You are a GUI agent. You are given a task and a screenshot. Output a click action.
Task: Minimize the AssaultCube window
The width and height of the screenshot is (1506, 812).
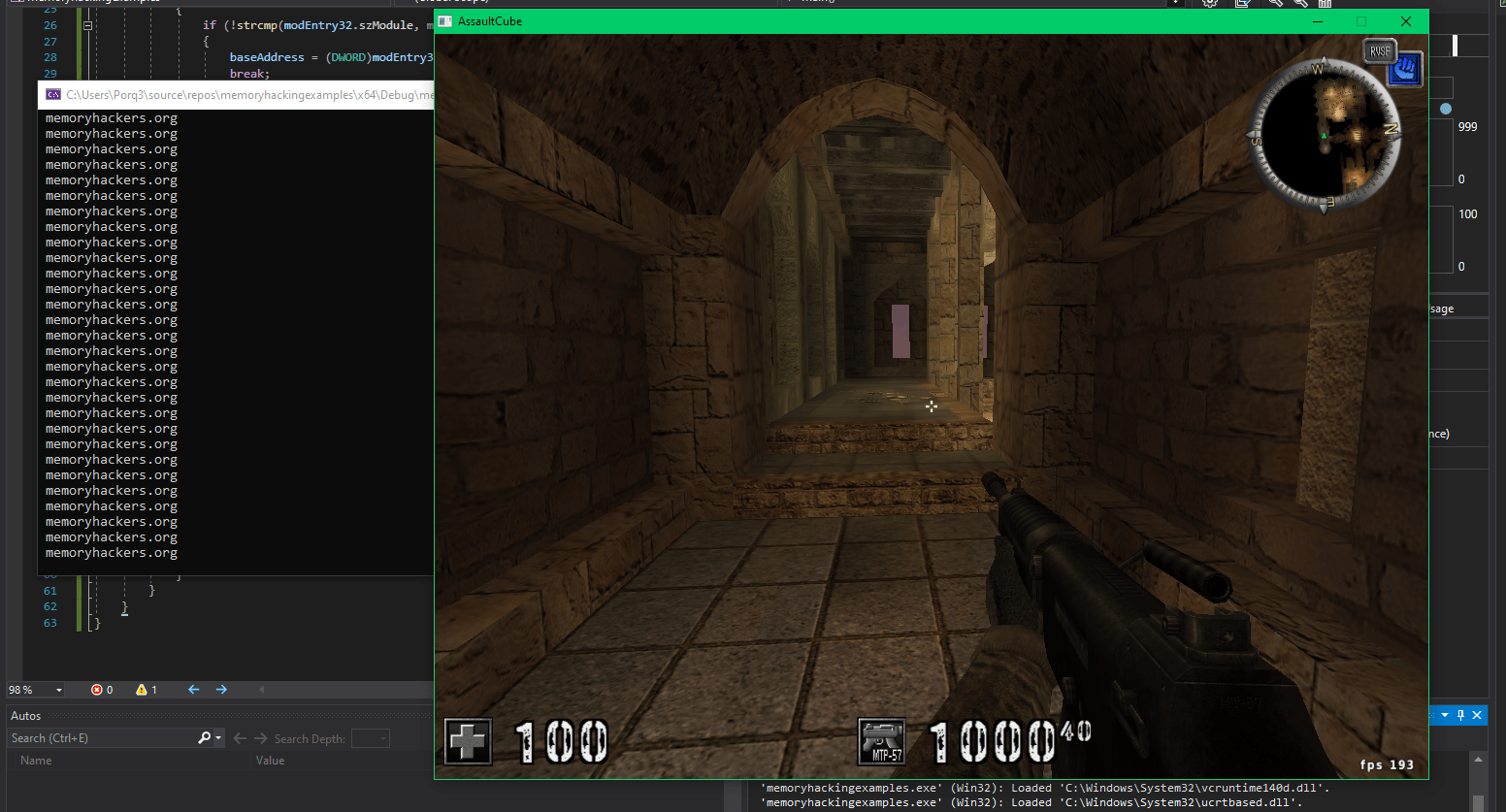(x=1319, y=21)
